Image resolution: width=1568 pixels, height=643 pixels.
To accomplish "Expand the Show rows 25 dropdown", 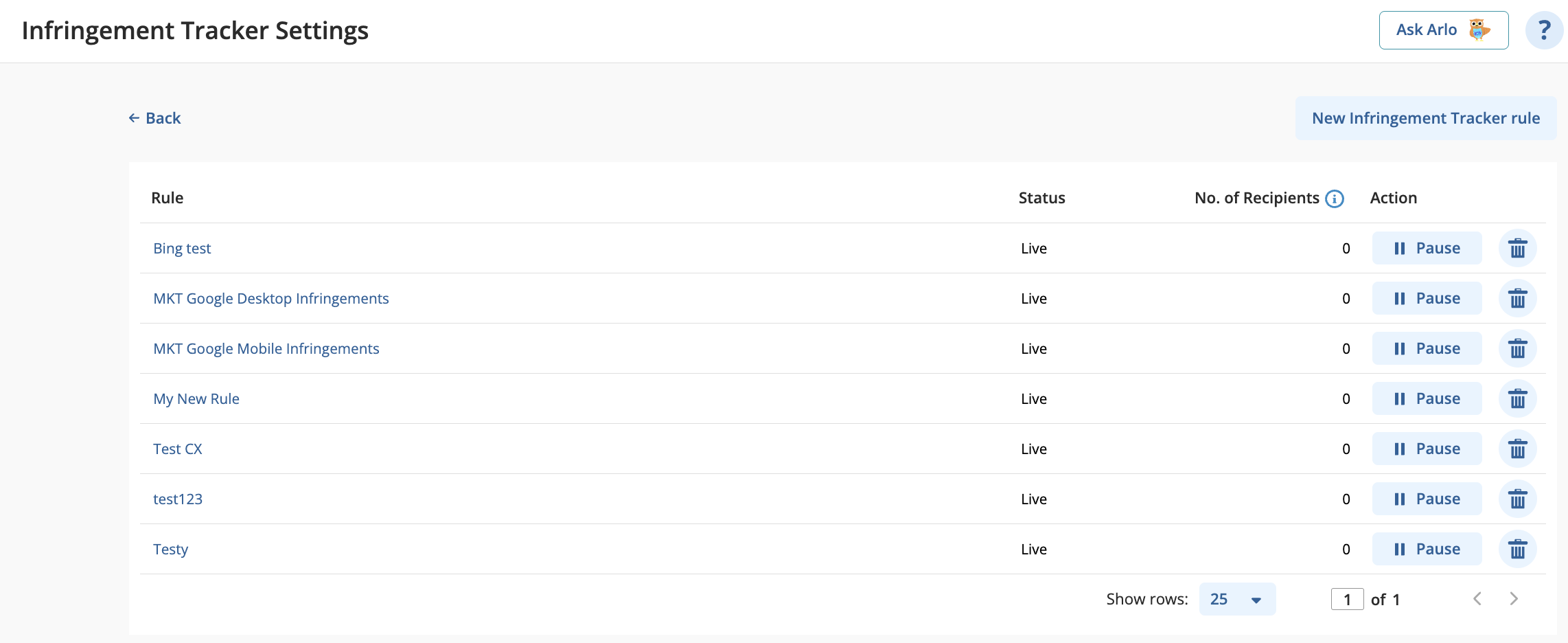I will (1237, 599).
